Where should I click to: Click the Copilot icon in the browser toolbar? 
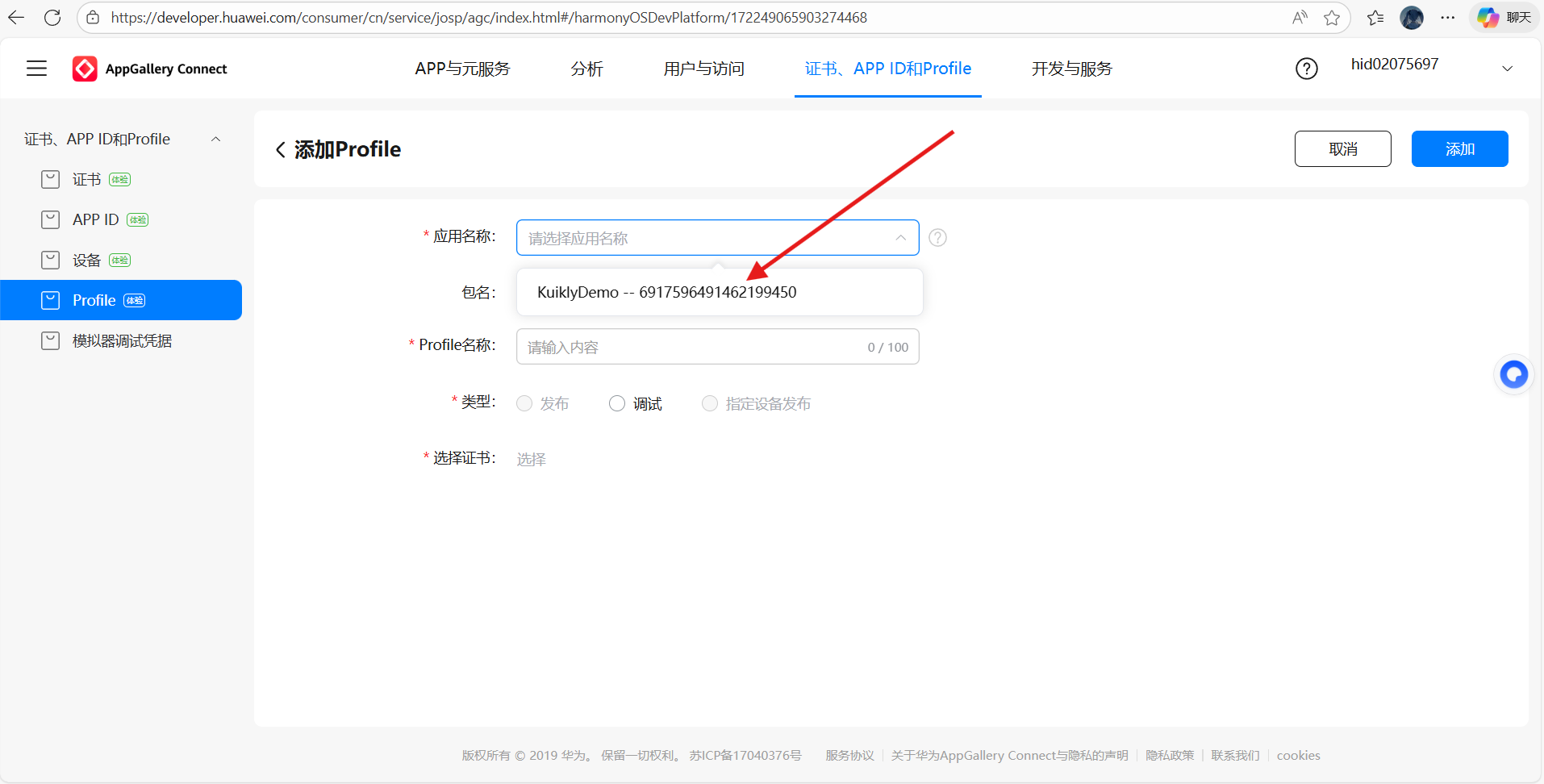pos(1487,17)
